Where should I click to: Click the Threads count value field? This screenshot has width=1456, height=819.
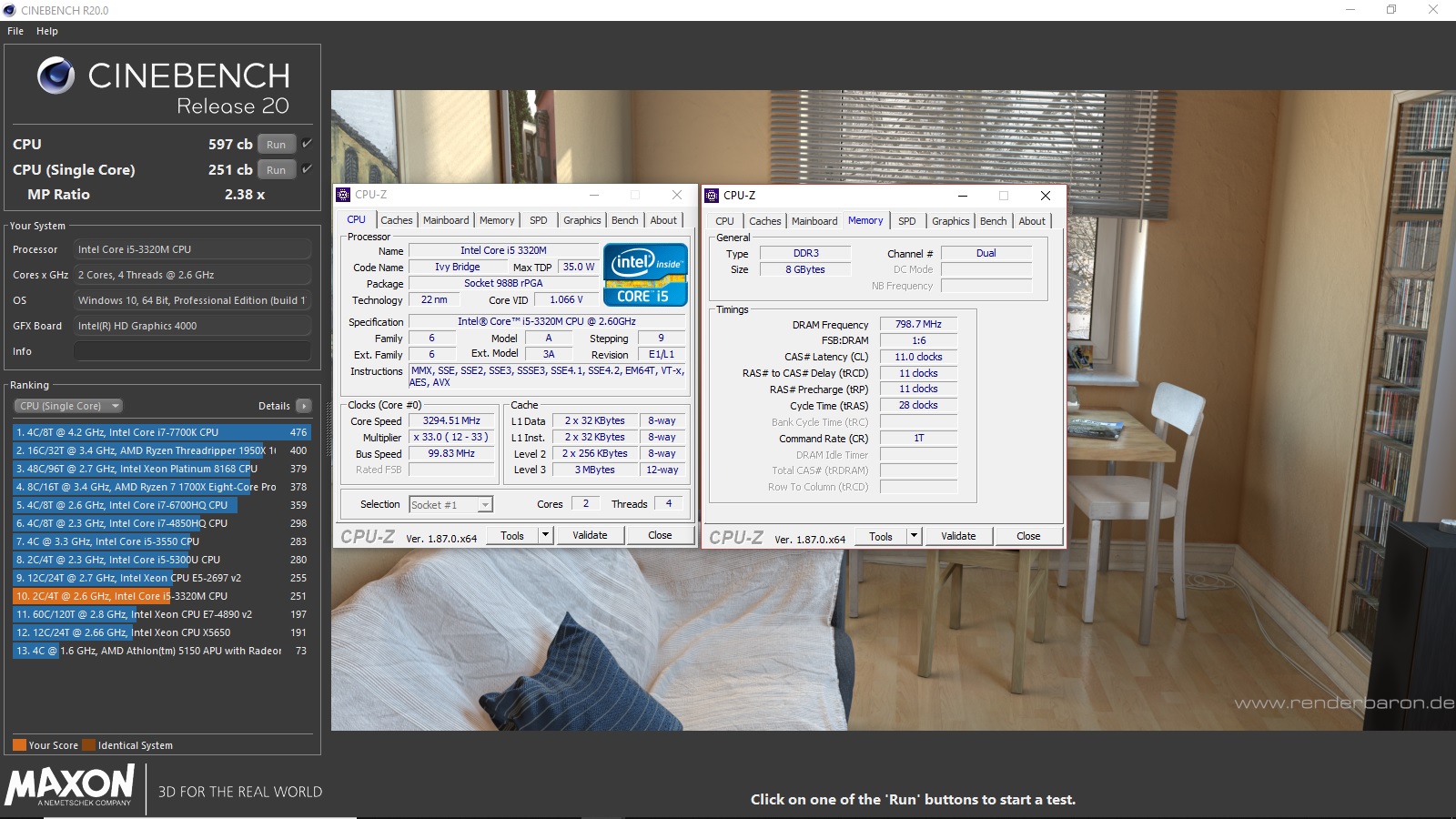pos(668,503)
